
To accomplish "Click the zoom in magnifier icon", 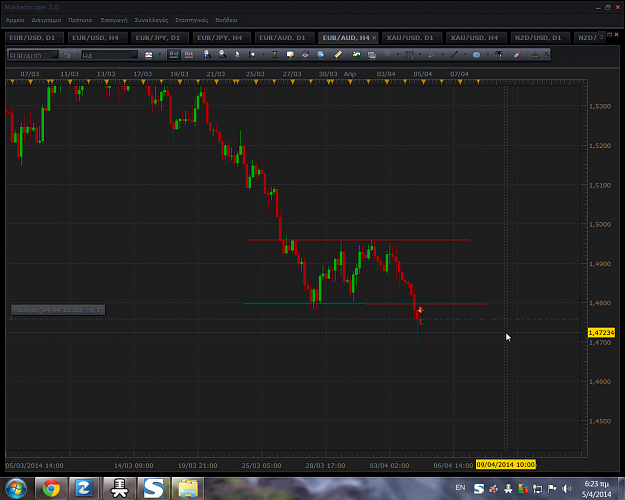I will 207,55.
